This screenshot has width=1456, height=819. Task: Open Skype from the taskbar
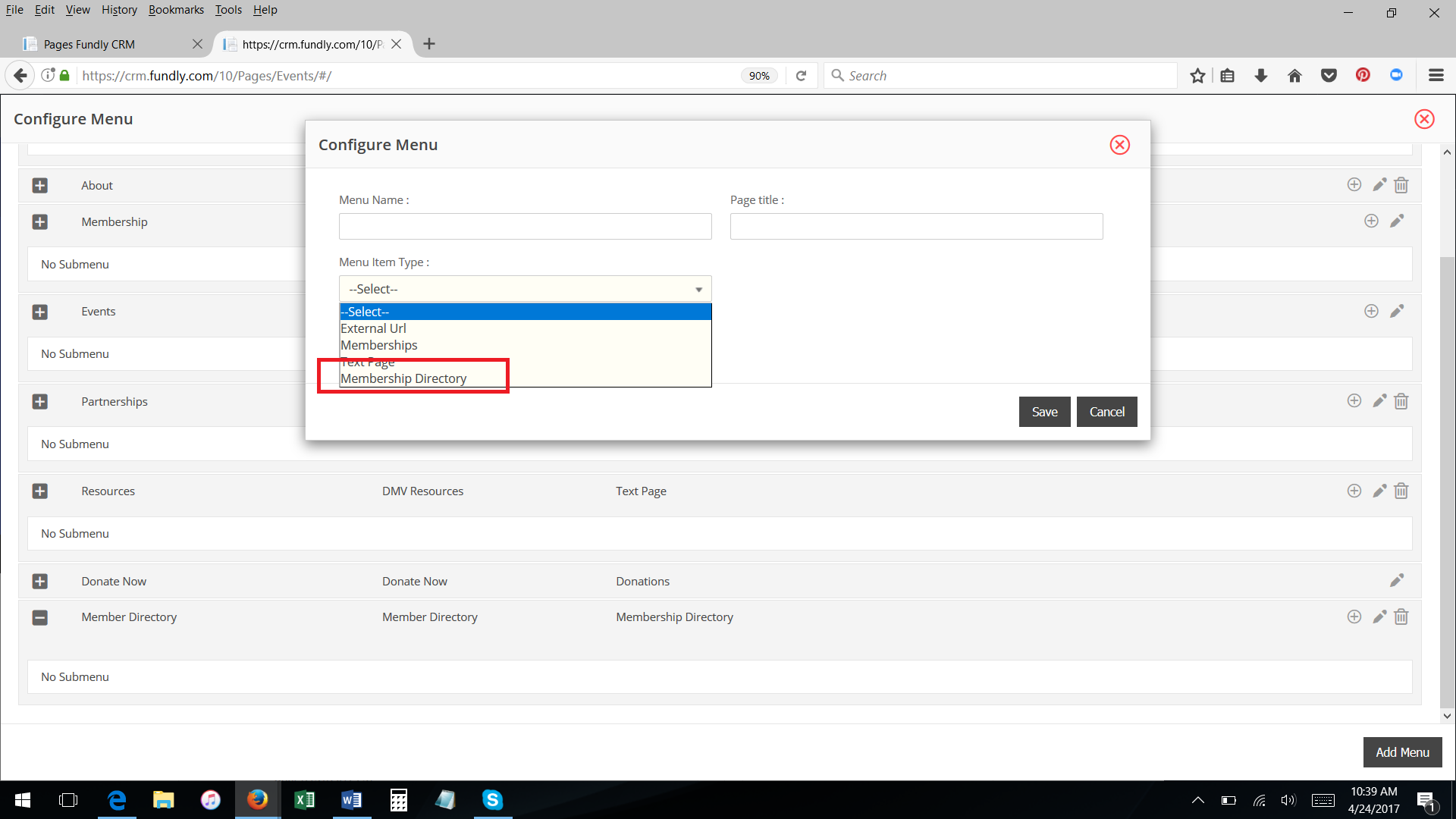pyautogui.click(x=492, y=800)
